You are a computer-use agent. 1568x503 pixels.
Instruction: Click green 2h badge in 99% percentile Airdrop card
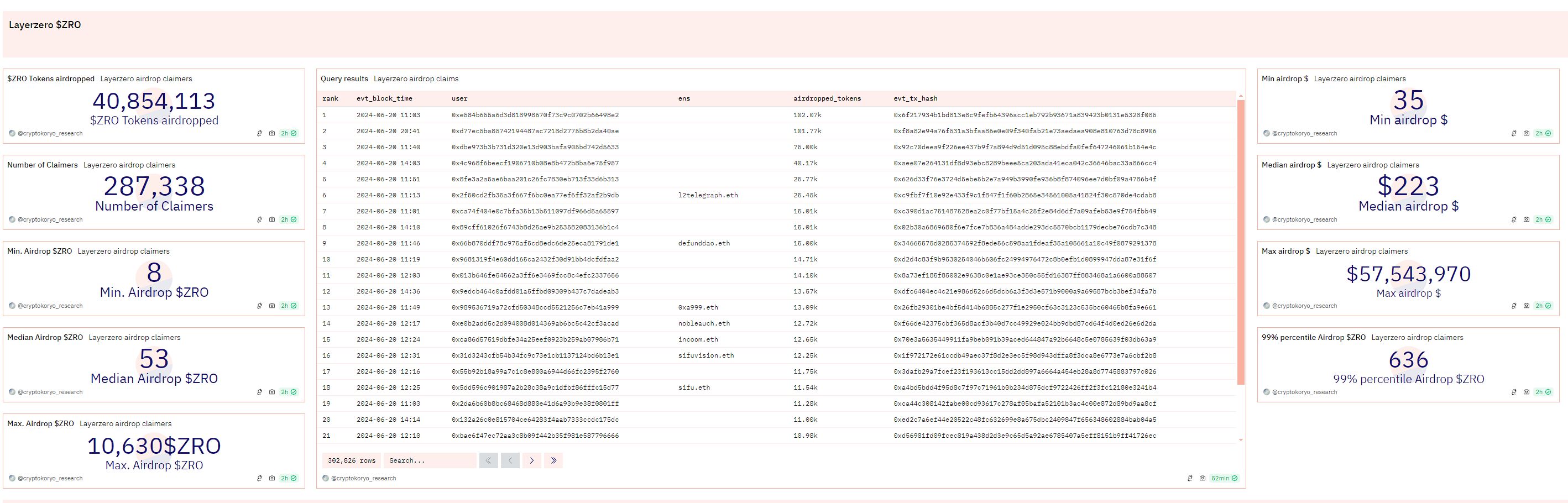(x=1543, y=392)
